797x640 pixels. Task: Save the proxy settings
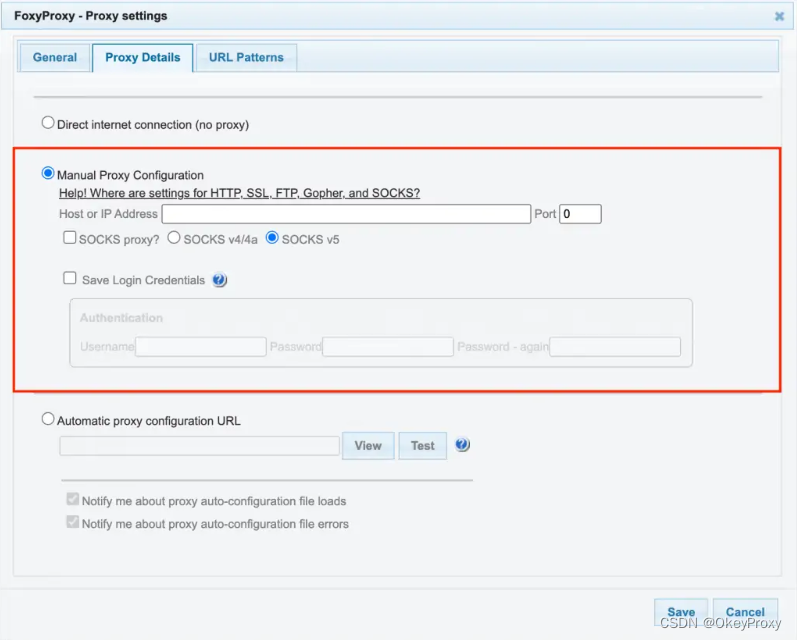tap(681, 612)
